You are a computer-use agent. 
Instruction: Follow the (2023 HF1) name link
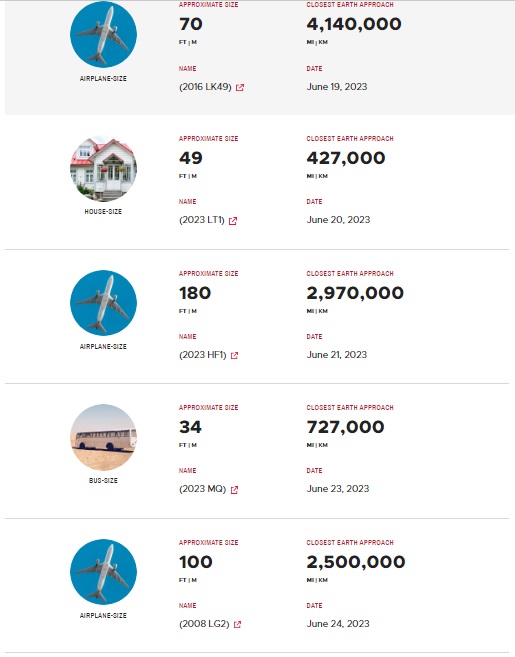click(x=202, y=355)
